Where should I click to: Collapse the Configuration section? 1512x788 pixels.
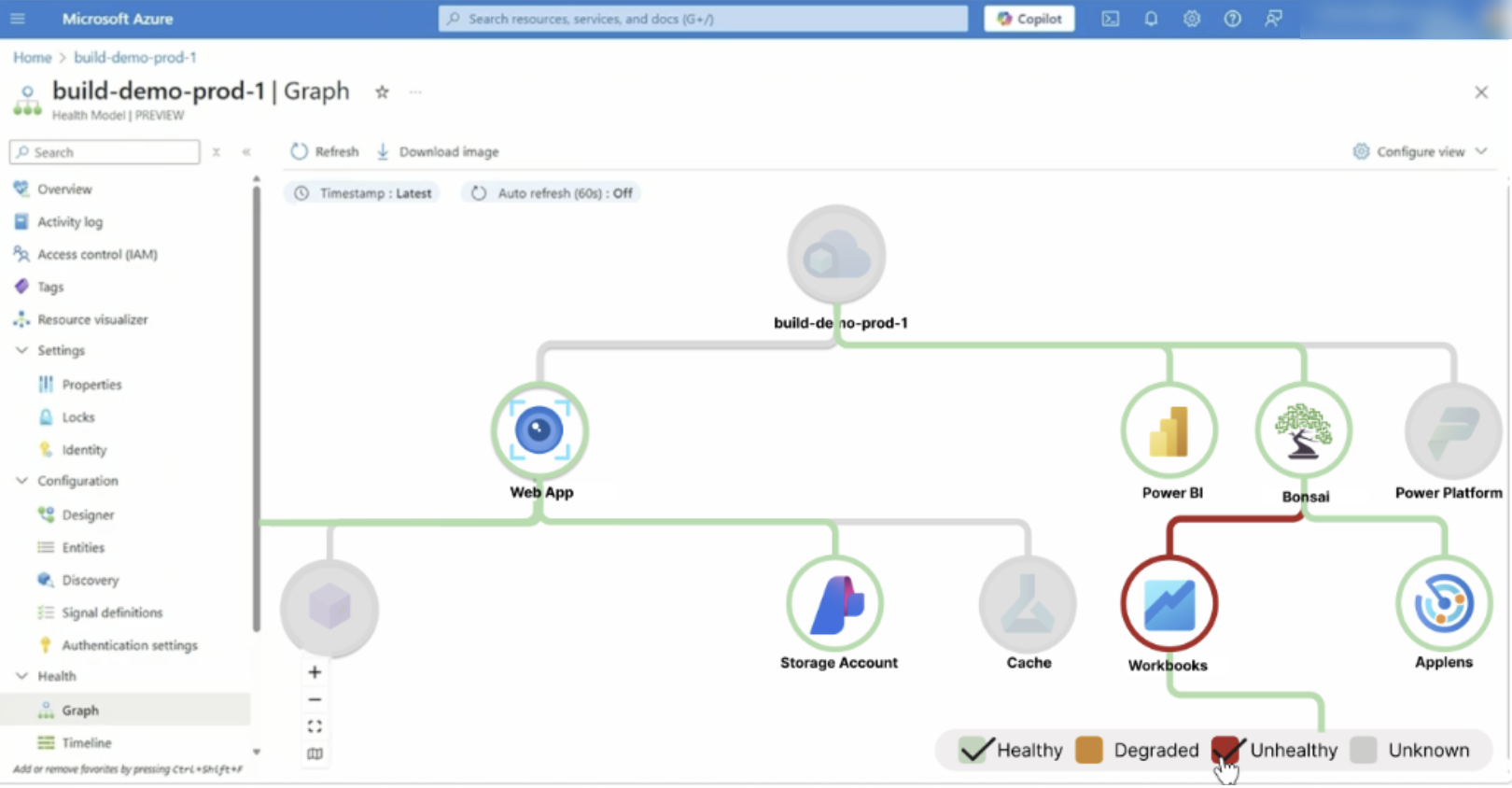point(21,481)
